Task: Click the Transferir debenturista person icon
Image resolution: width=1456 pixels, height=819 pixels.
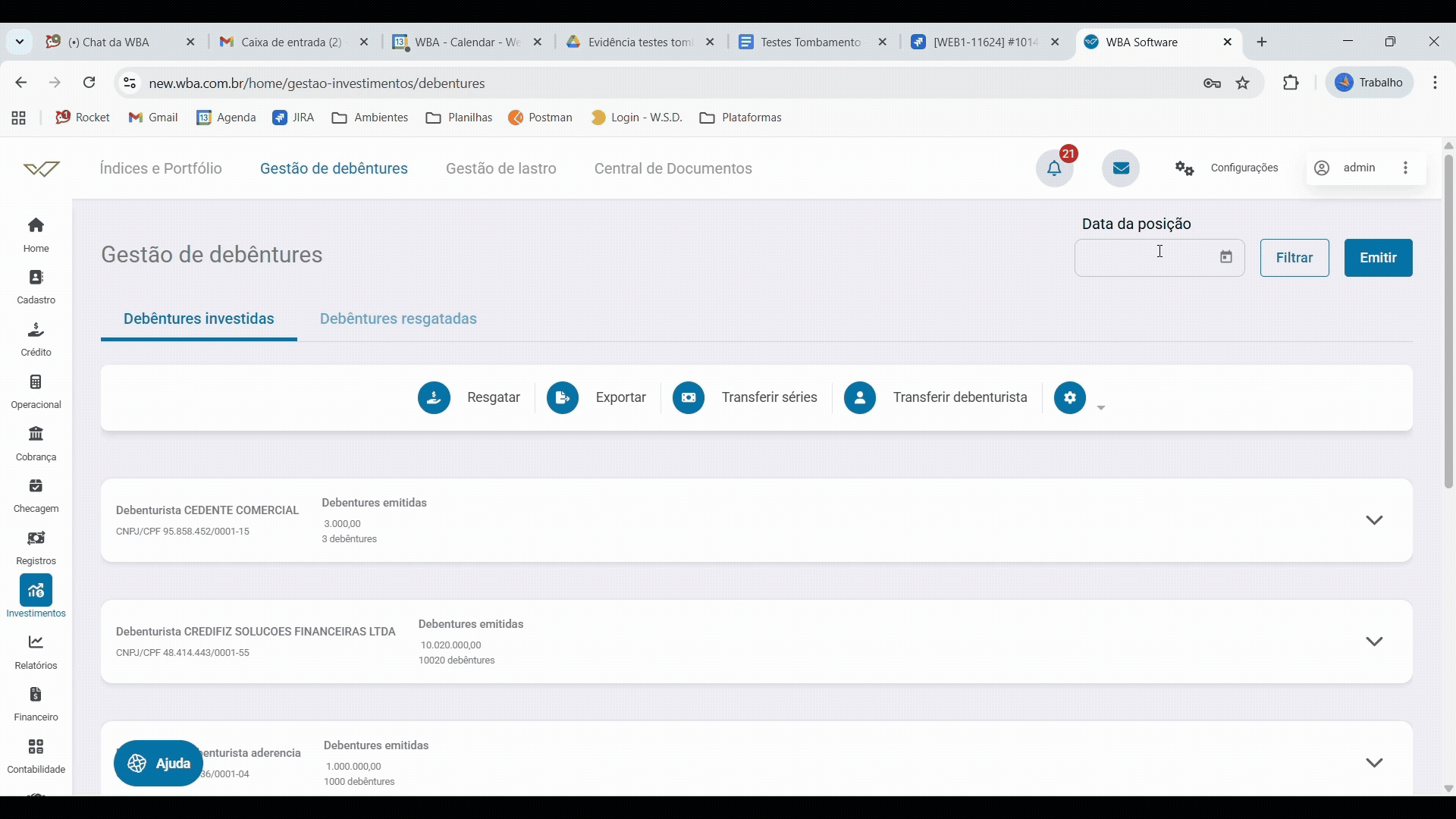Action: 860,397
